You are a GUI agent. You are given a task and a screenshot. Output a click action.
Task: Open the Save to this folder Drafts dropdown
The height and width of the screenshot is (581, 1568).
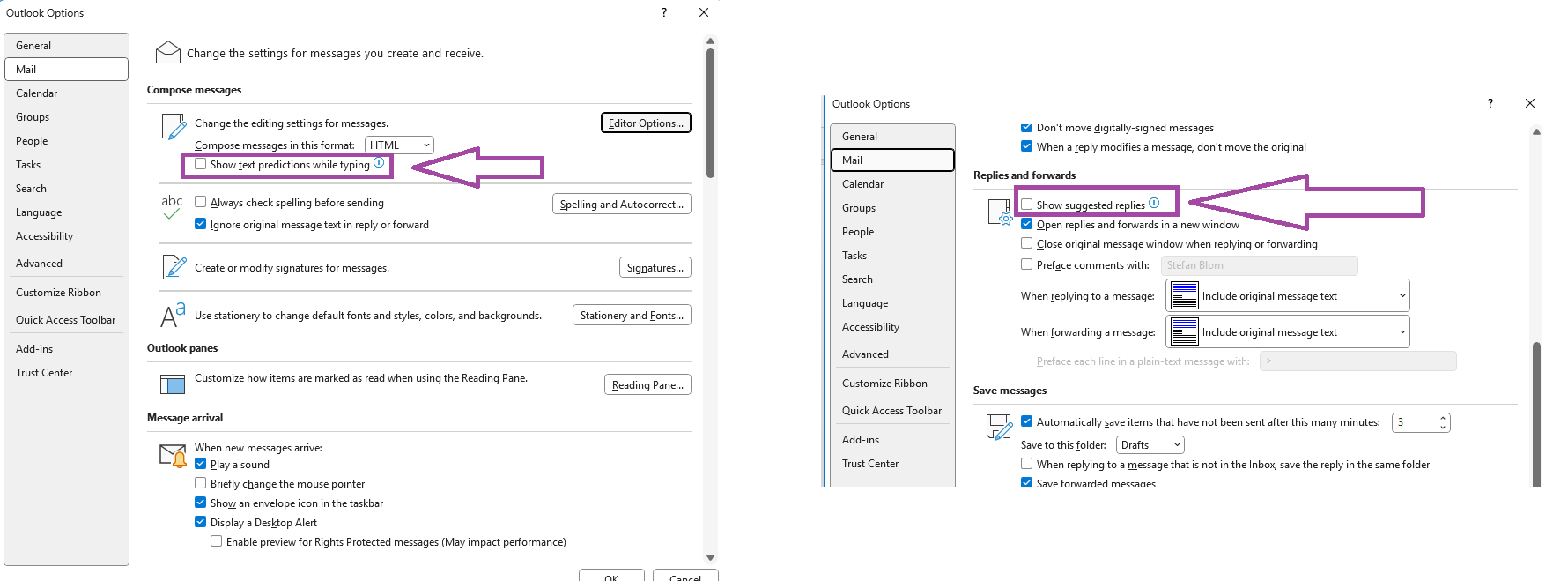point(1150,445)
